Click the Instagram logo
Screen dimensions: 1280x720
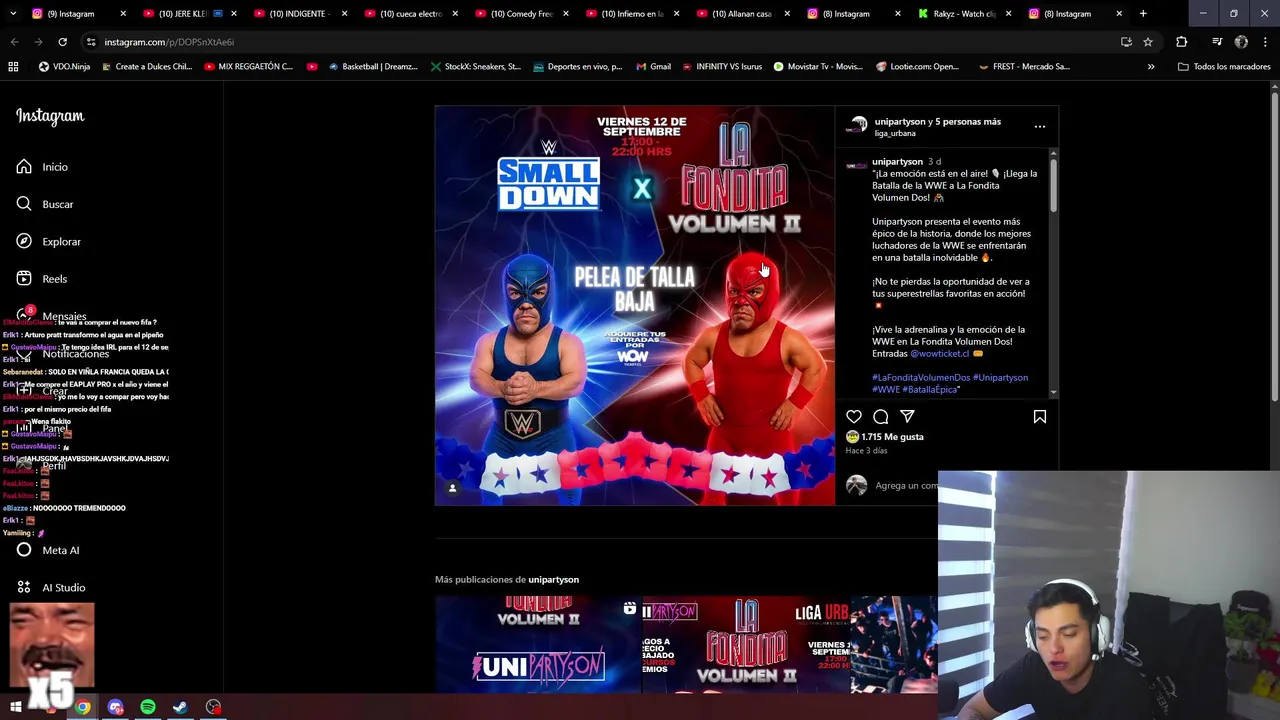(50, 116)
